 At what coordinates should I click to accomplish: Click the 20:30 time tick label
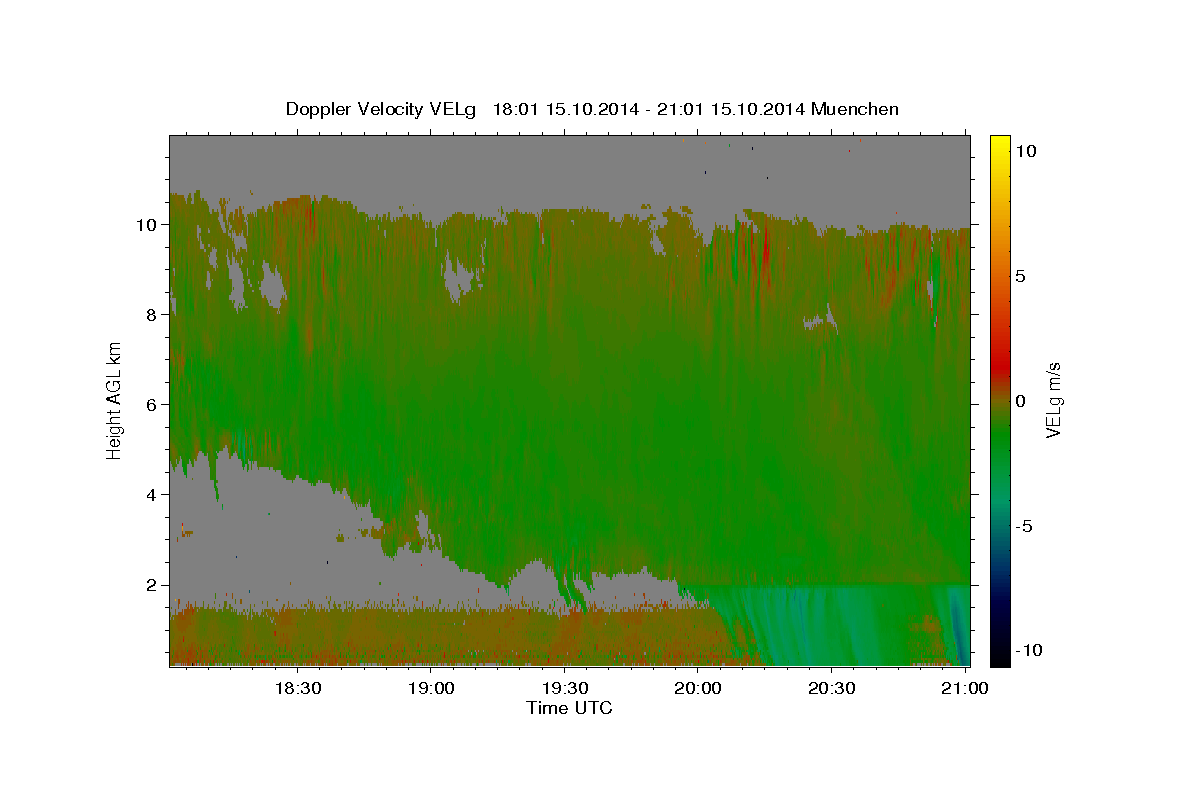831,689
